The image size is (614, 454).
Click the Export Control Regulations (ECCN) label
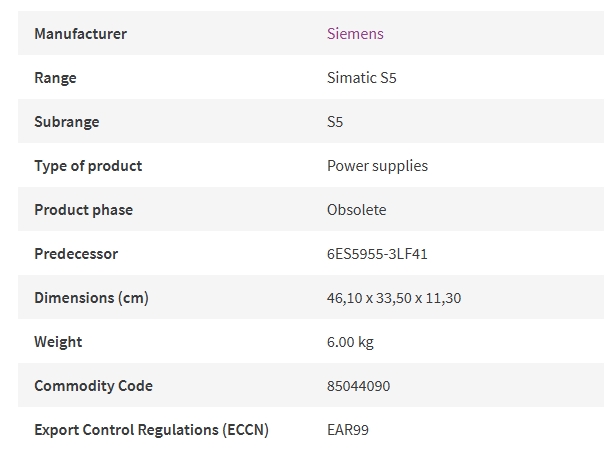151,430
